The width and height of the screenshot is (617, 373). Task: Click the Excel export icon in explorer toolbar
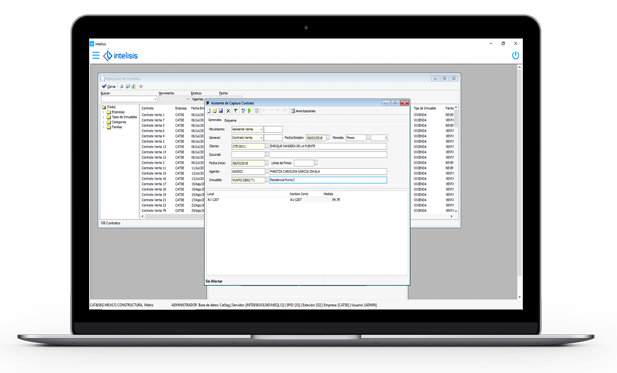(x=133, y=86)
